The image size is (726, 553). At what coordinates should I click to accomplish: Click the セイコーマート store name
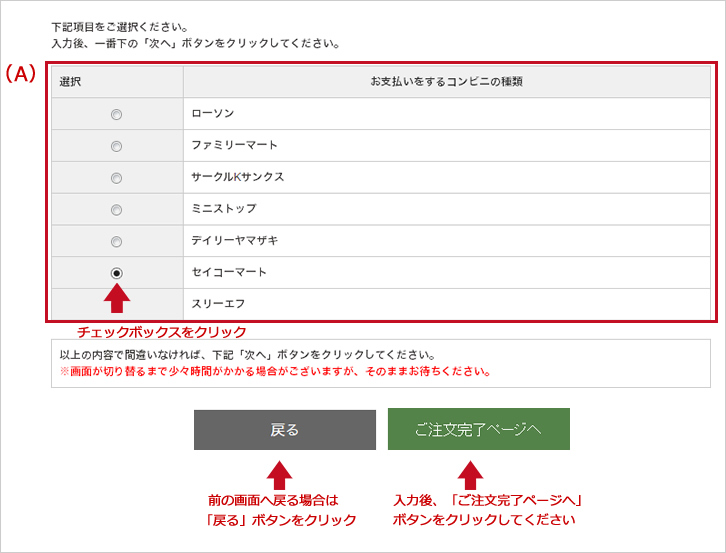tap(229, 272)
